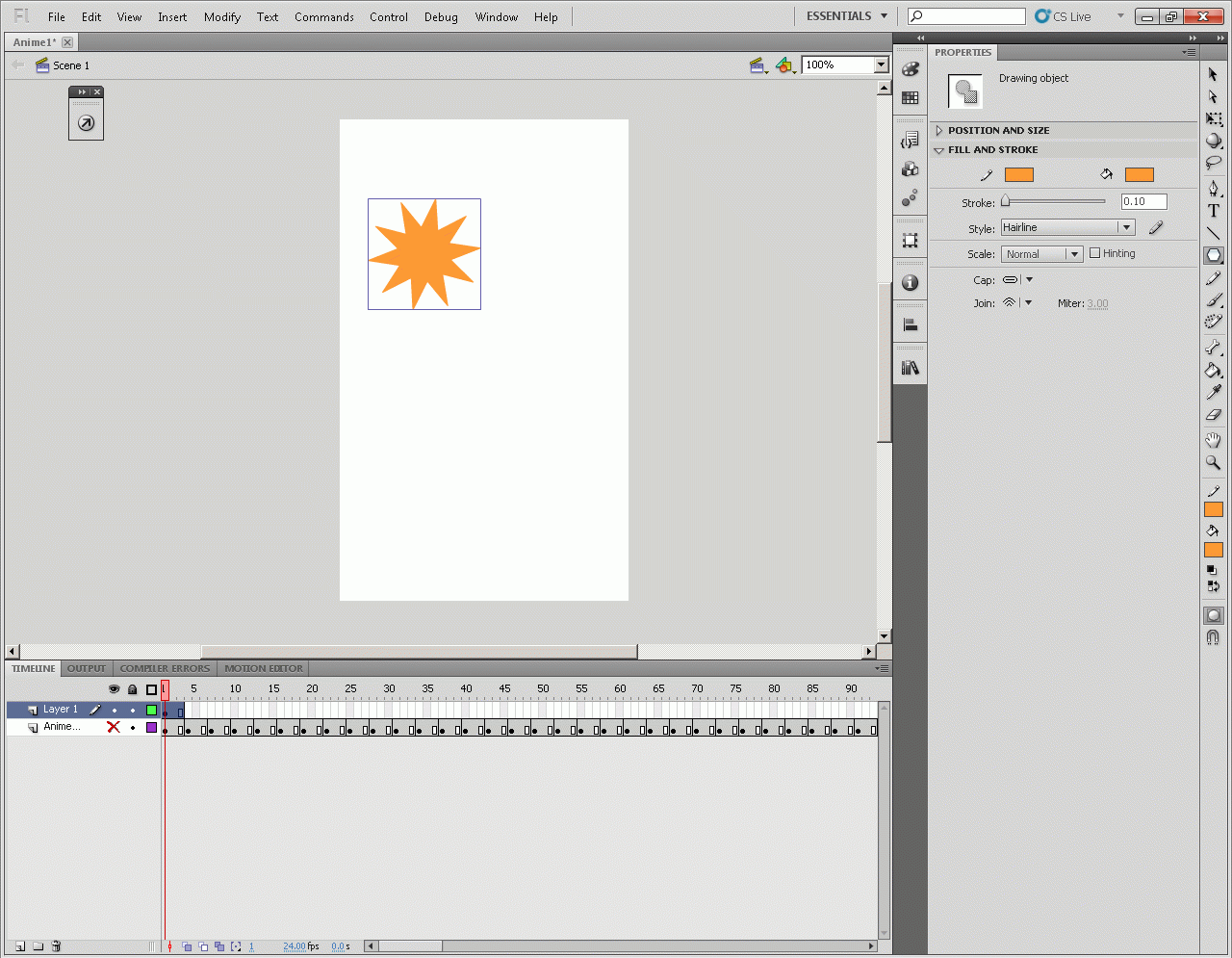
Task: Open the Motion Presets panel icon
Action: click(910, 198)
